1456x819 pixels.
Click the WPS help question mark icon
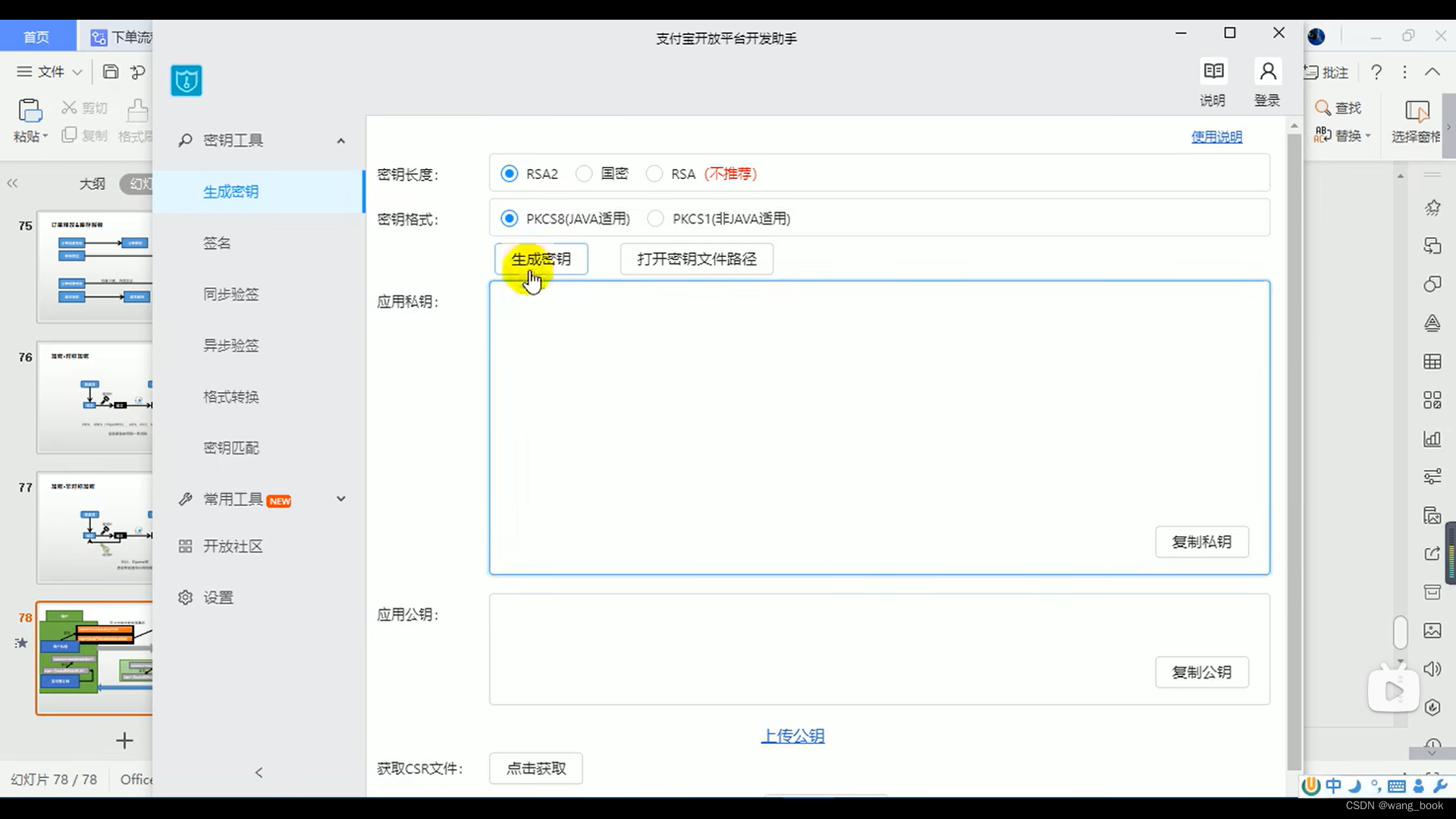coord(1376,71)
